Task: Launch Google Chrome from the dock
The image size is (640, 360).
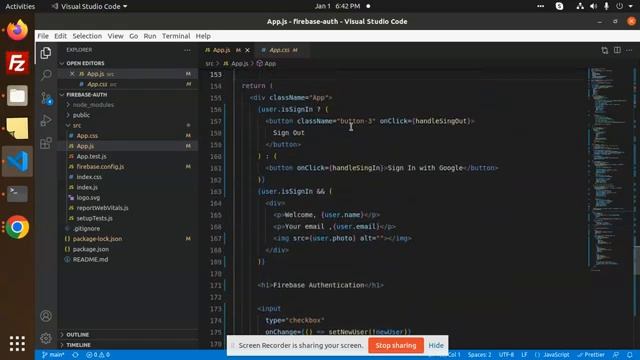Action: 17,227
